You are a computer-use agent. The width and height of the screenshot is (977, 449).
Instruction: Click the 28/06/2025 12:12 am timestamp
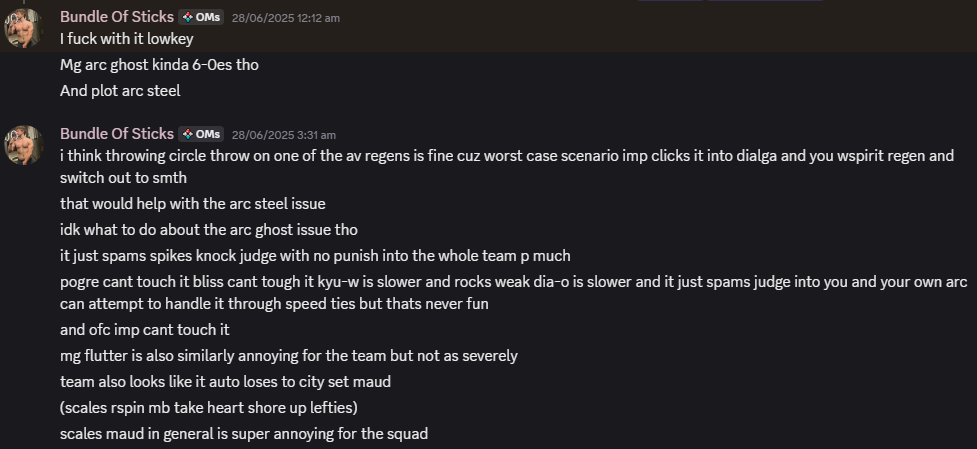pyautogui.click(x=285, y=18)
